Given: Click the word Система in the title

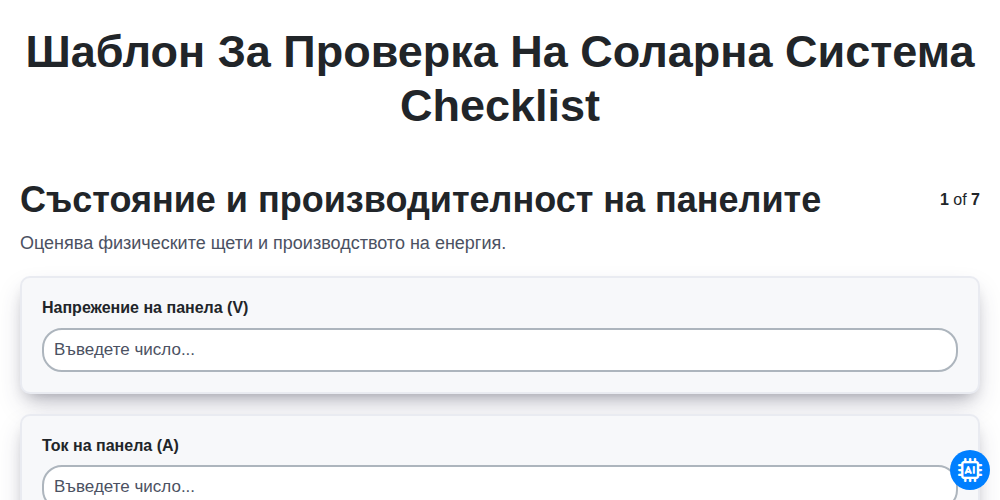Looking at the screenshot, I should tap(880, 52).
